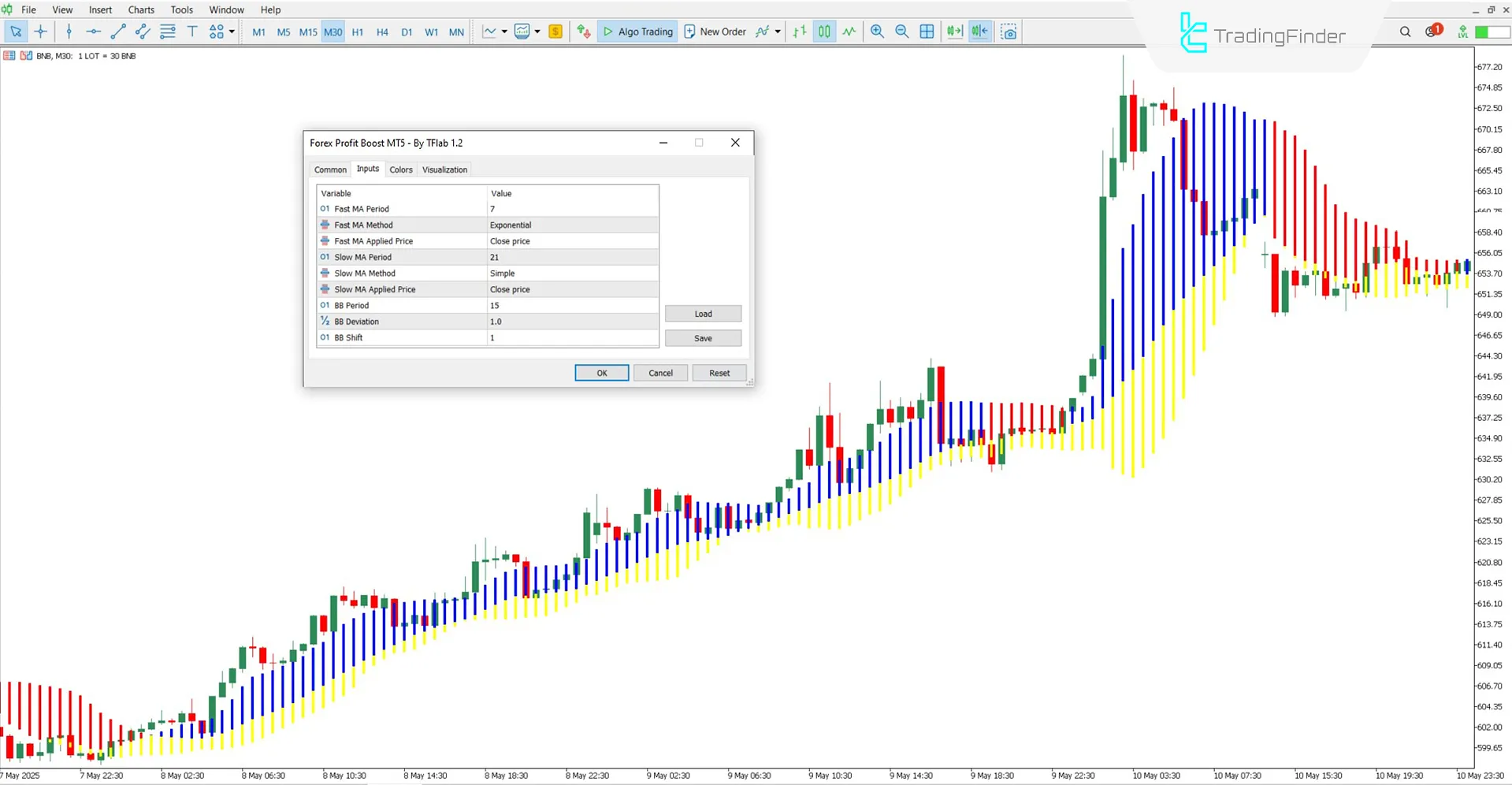This screenshot has height=785, width=1512.
Task: Expand the shapes tool dropdown arrow
Action: point(231,32)
